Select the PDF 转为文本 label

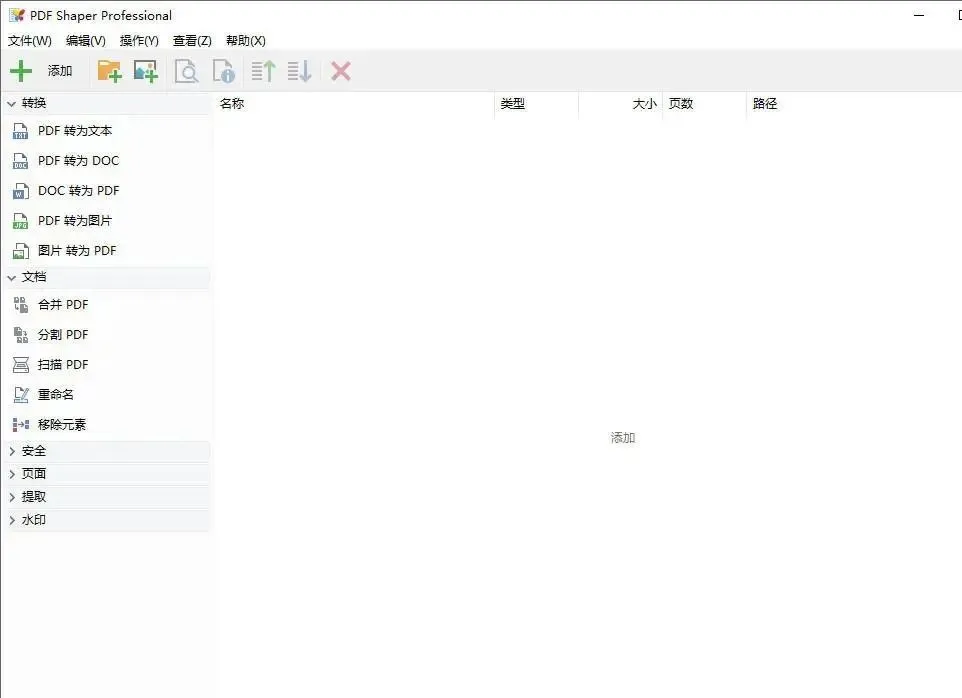pyautogui.click(x=75, y=131)
